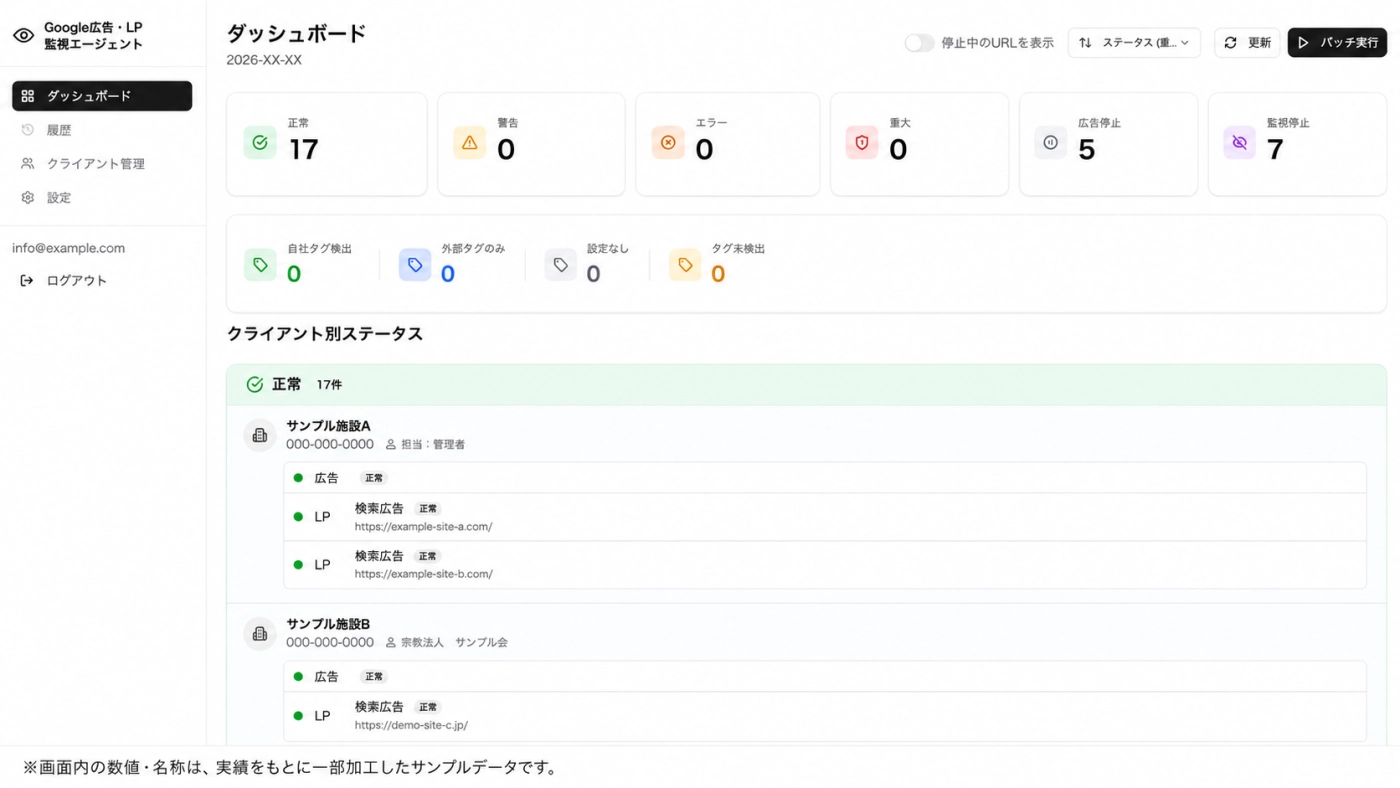Click the check-circle icon in the 正常 17件 header
Image resolution: width=1400 pixels, height=788 pixels.
(255, 385)
